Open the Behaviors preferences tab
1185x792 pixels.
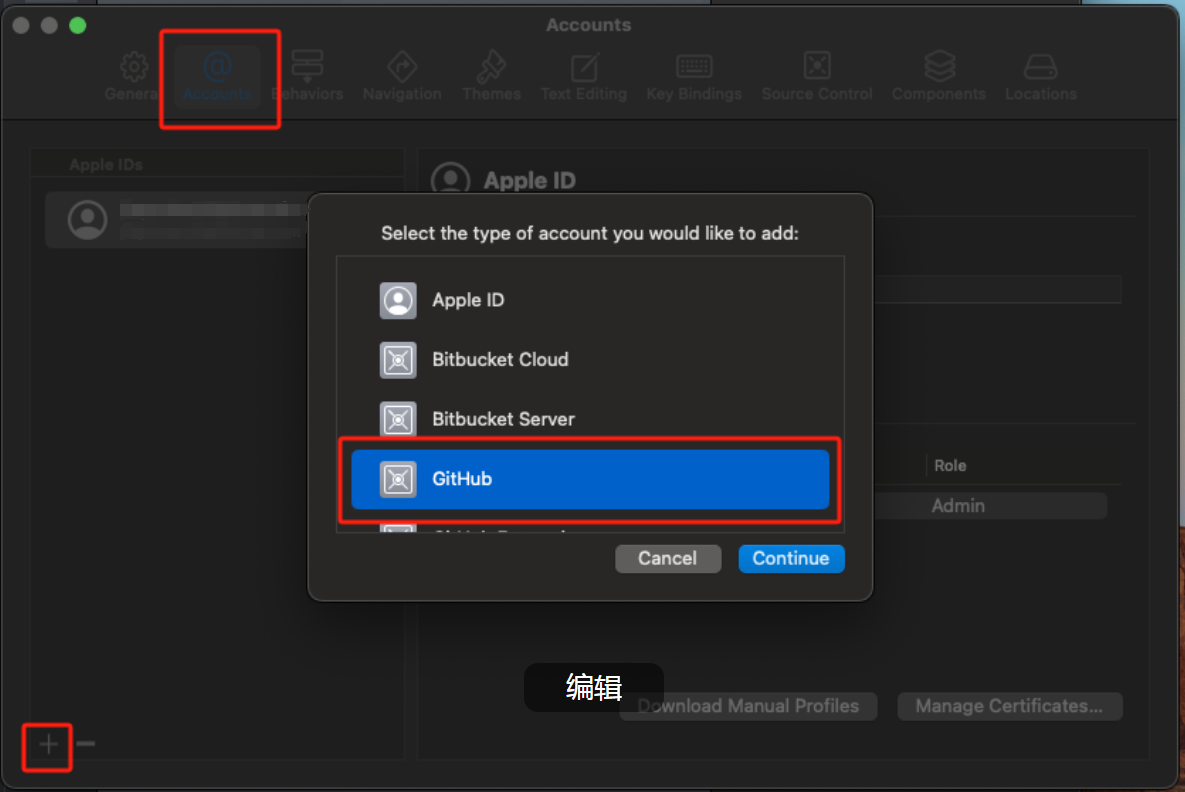308,76
